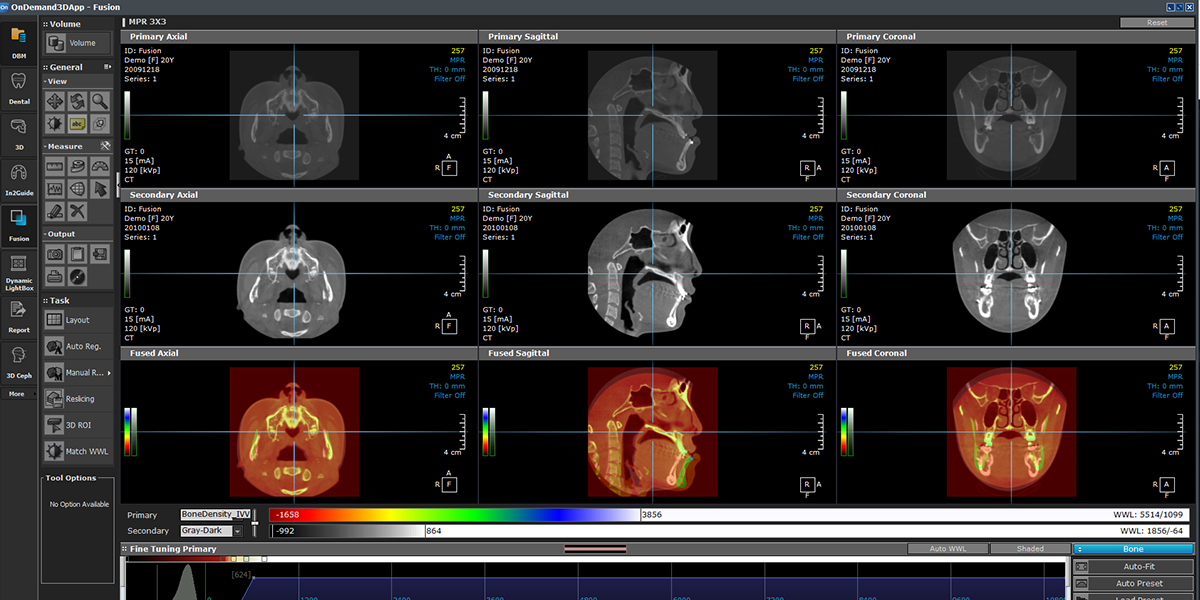Click the Primary rainbow color range bar
Screen dimensions: 1200x600
[x=455, y=515]
